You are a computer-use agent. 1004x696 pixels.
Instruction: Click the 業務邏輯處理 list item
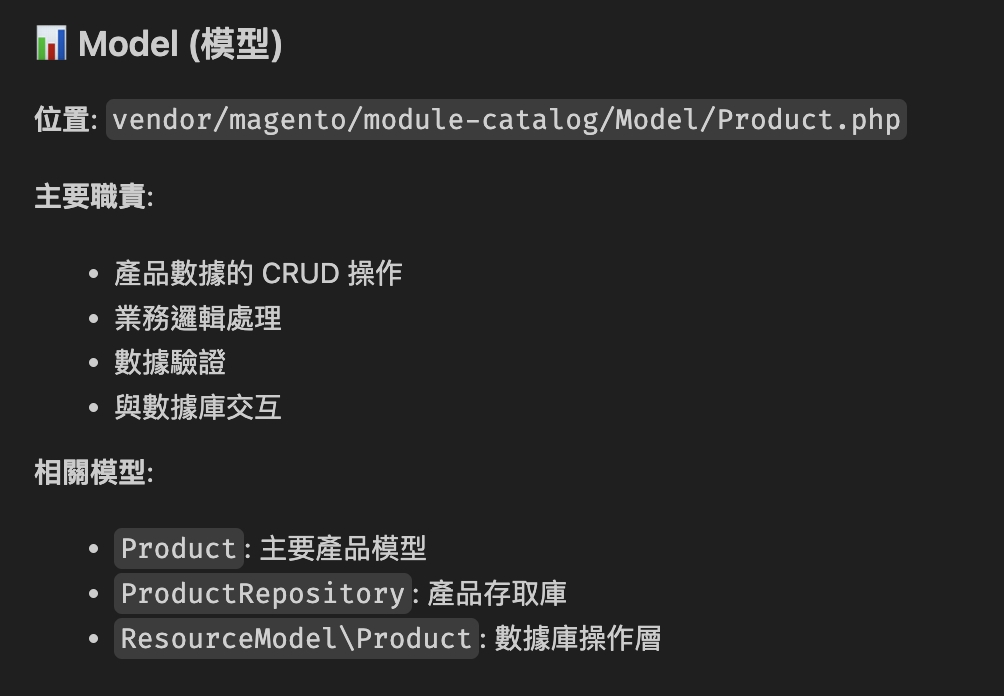(198, 318)
